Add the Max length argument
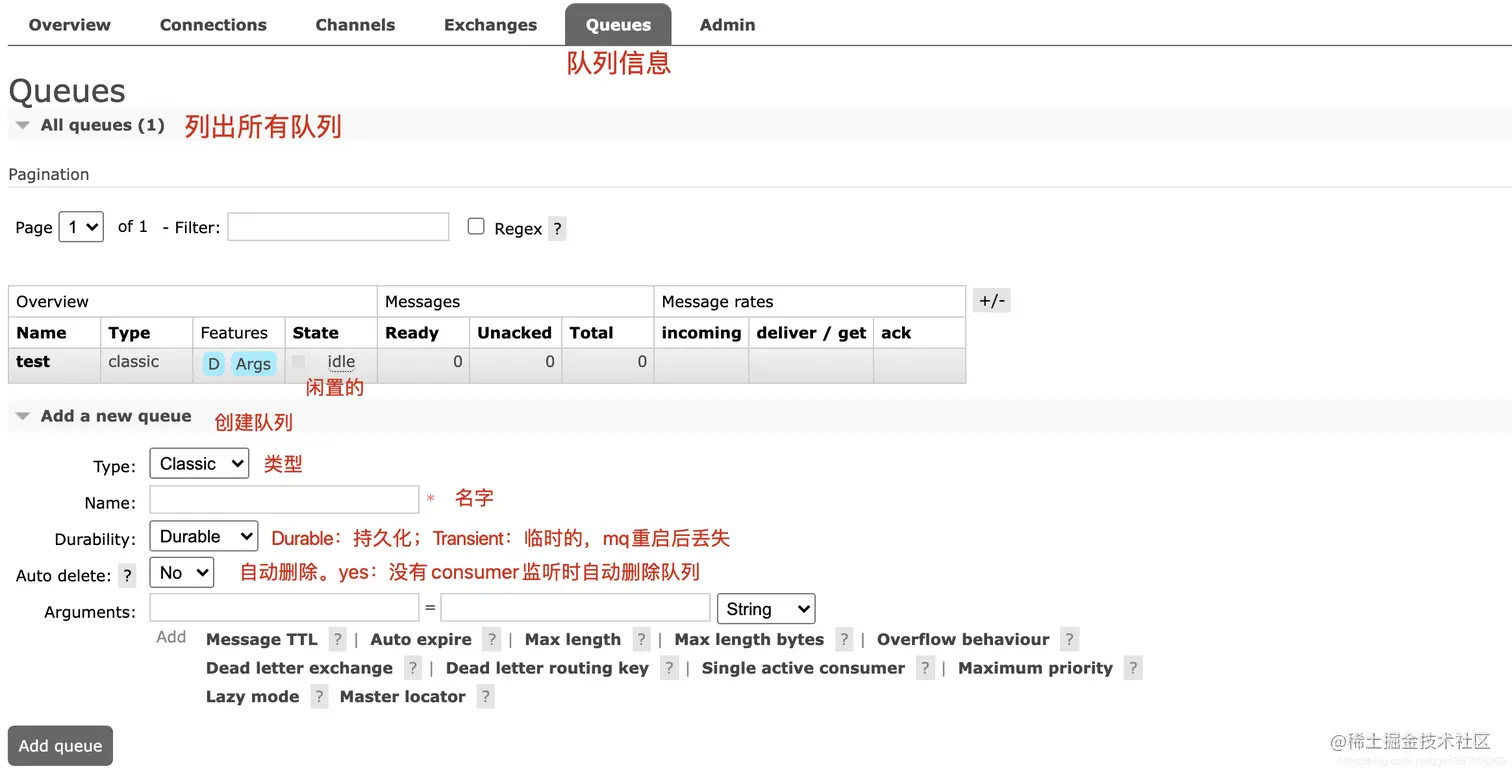This screenshot has width=1512, height=773. coord(573,640)
